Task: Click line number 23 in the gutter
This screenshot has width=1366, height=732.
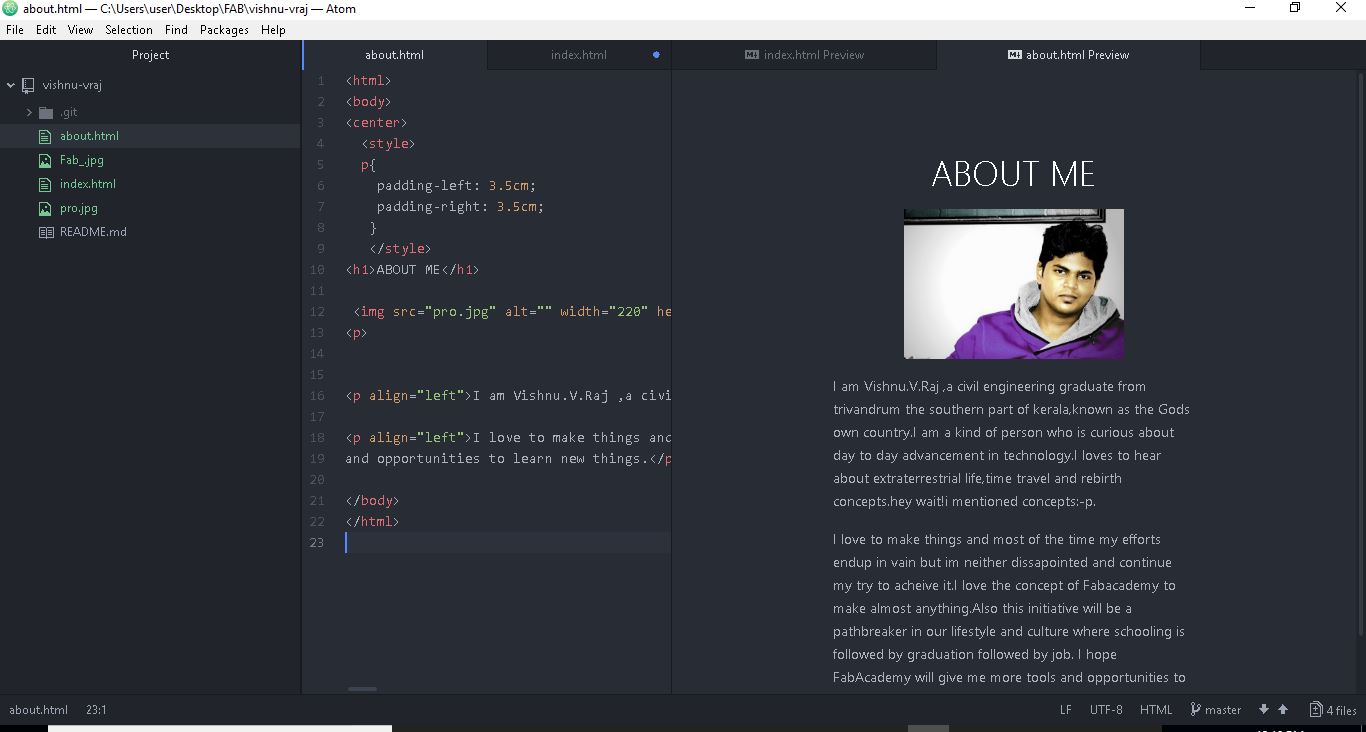Action: (x=317, y=543)
